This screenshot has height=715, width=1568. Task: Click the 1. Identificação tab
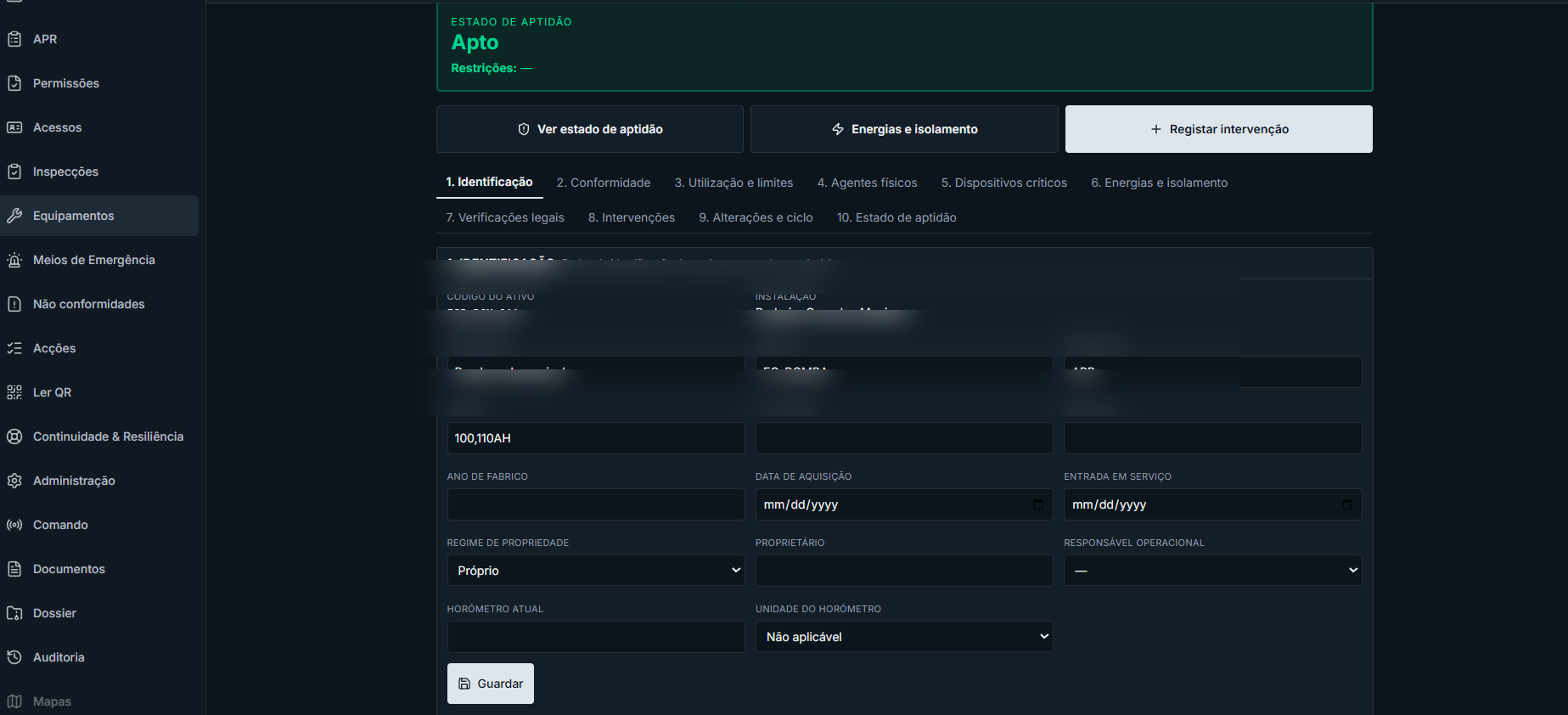[x=490, y=182]
